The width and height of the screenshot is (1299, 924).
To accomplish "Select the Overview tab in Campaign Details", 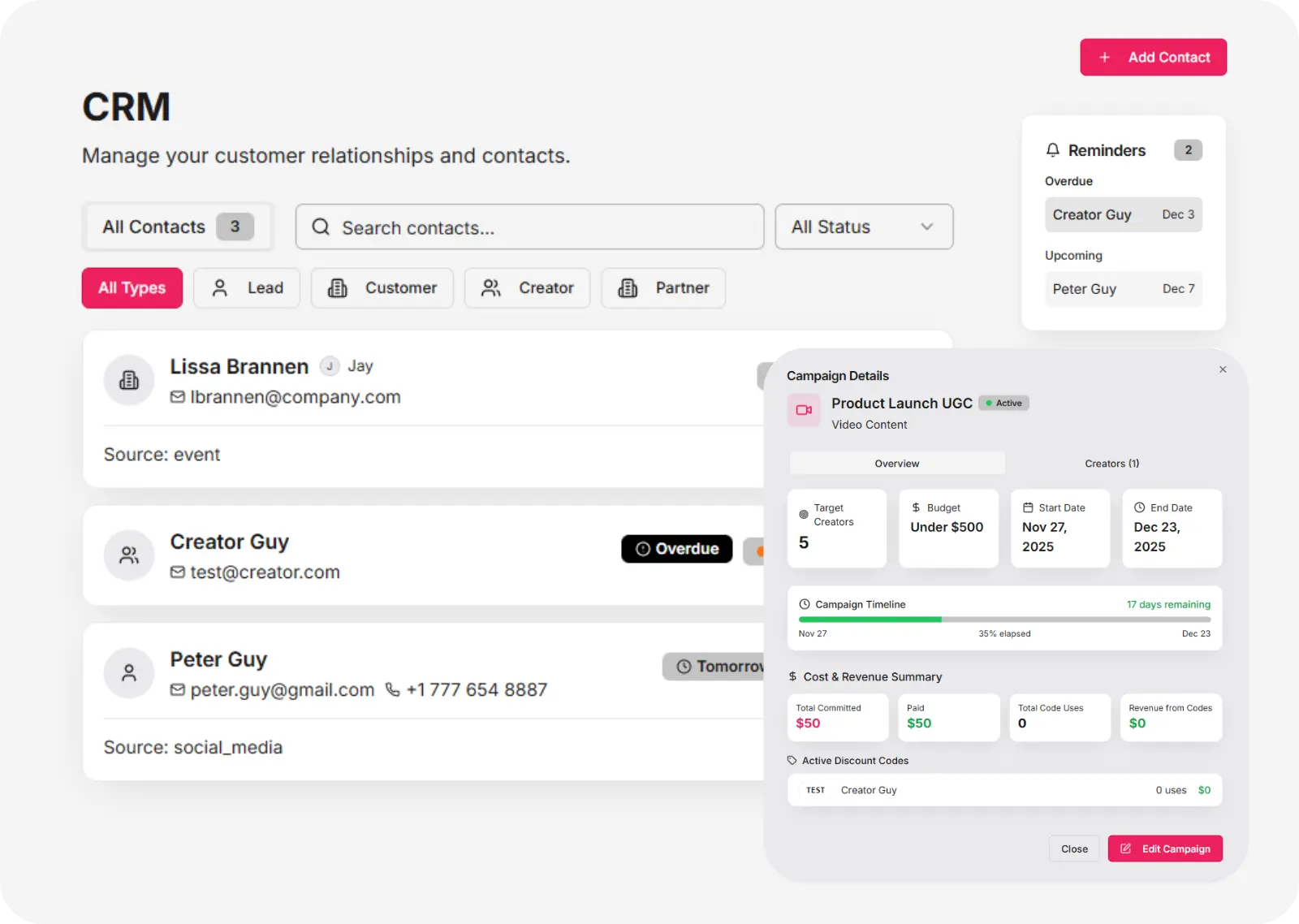I will point(897,464).
